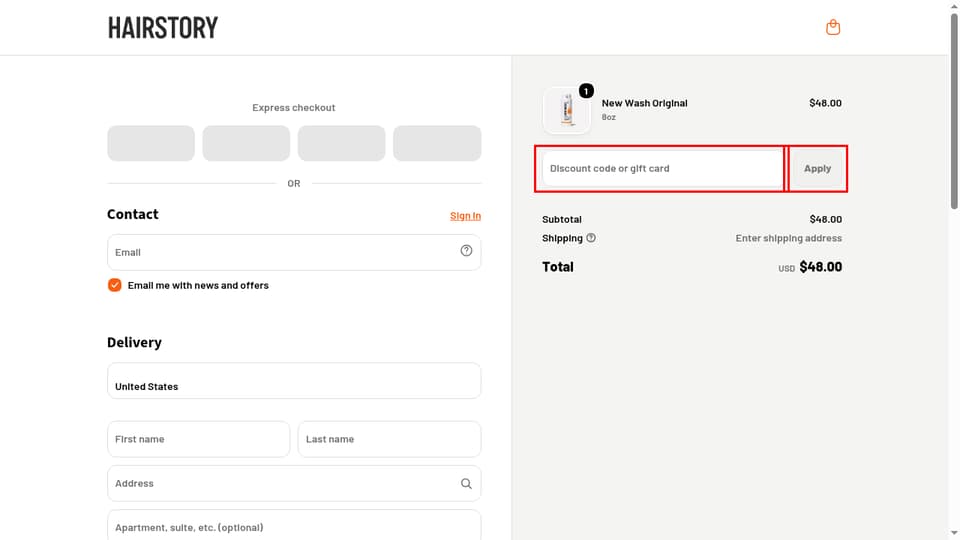
Task: Click the Subtotal label
Action: pos(561,219)
